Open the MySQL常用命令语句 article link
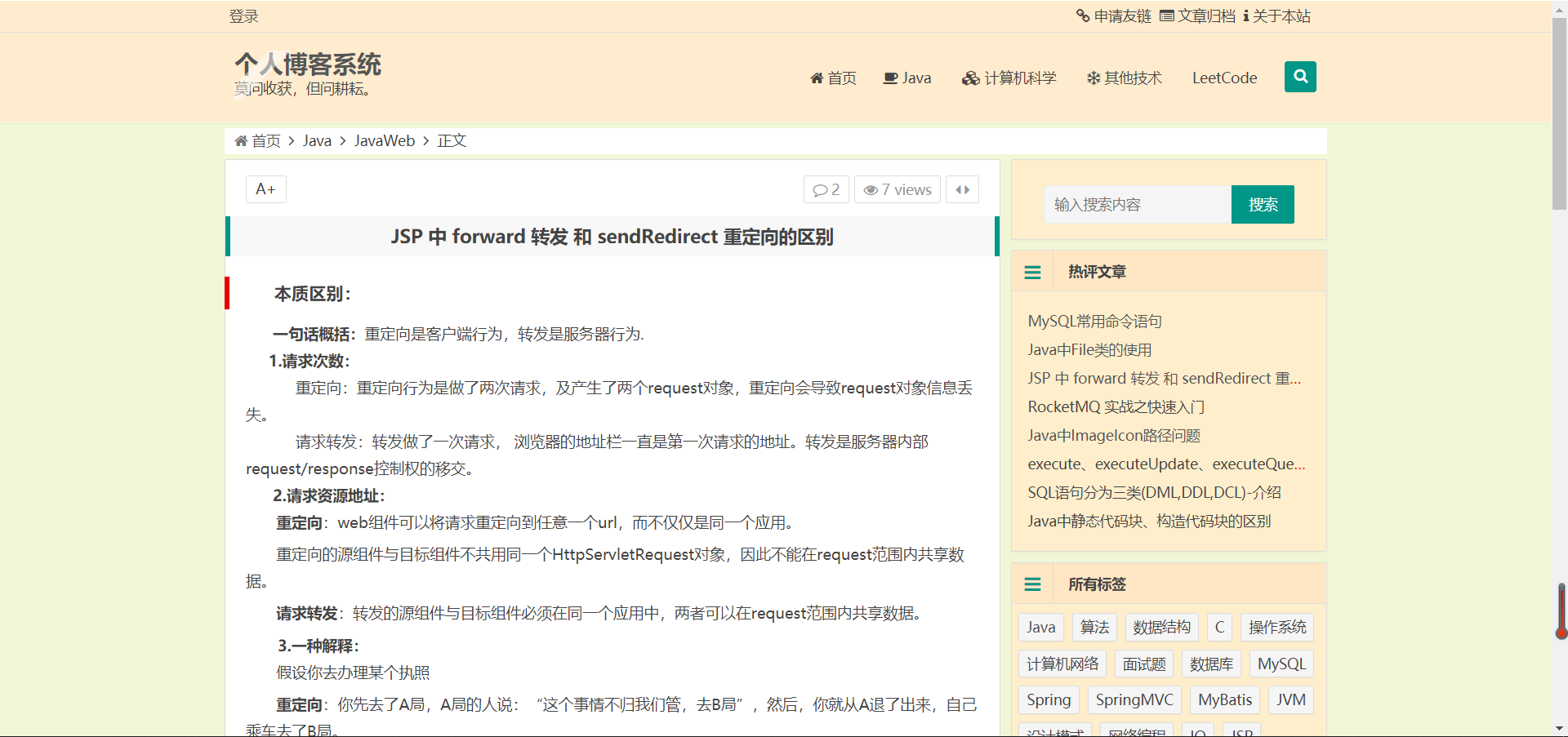The height and width of the screenshot is (737, 1568). click(1094, 322)
